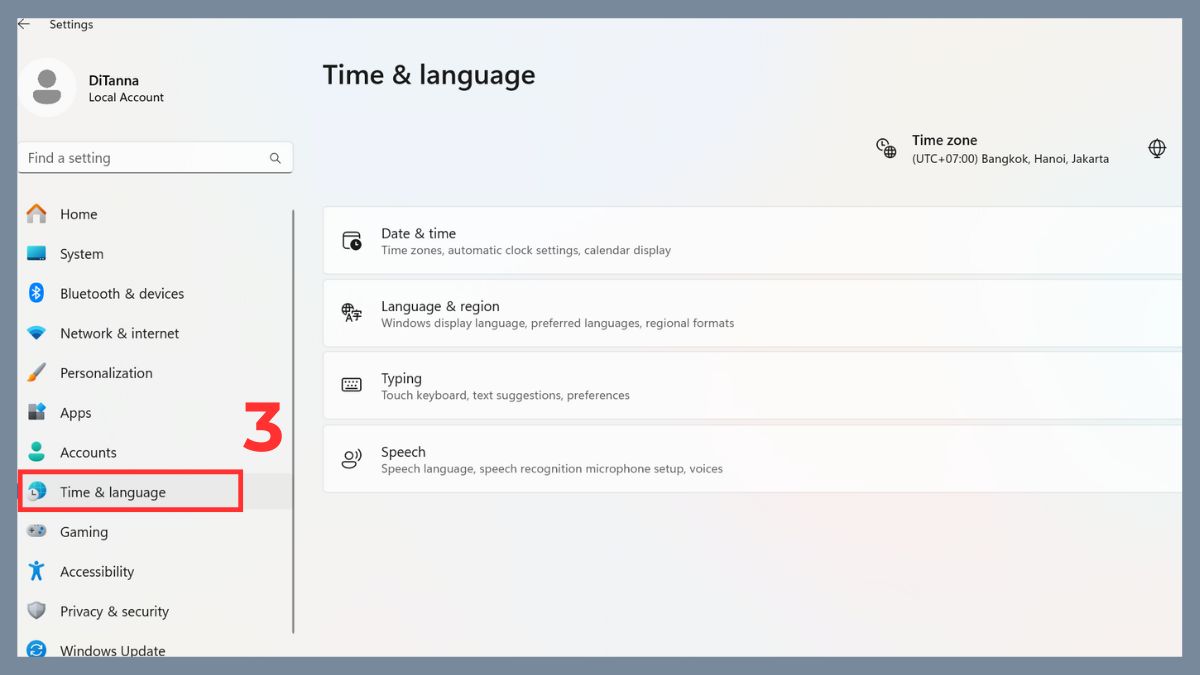Open Windows Update section
The height and width of the screenshot is (675, 1200).
click(155, 648)
